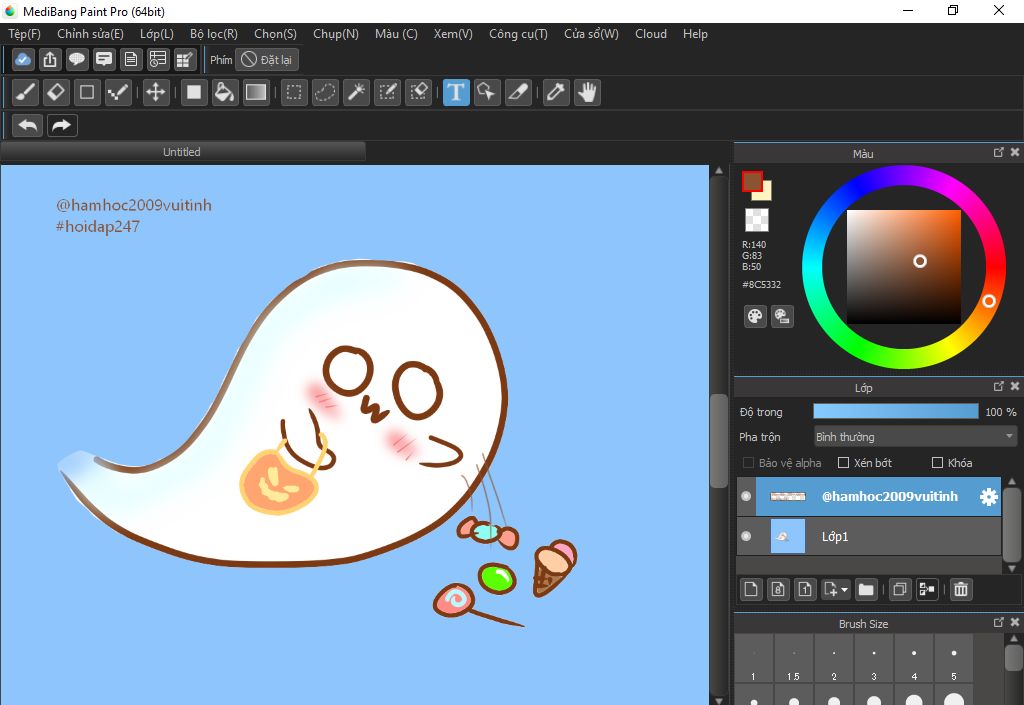
Task: Pick the Eyedropper tool
Action: pos(556,92)
